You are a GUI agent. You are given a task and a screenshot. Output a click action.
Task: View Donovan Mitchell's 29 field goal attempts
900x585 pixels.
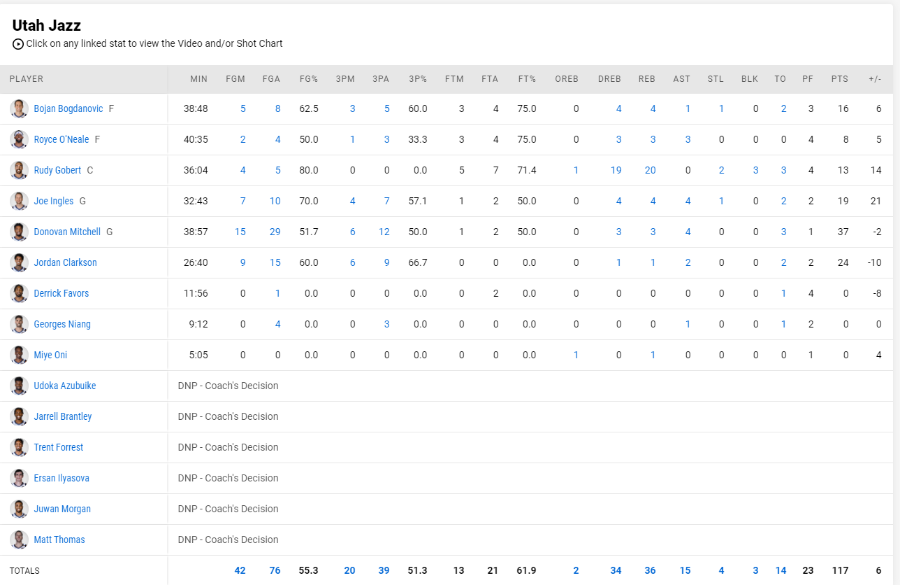pos(275,232)
